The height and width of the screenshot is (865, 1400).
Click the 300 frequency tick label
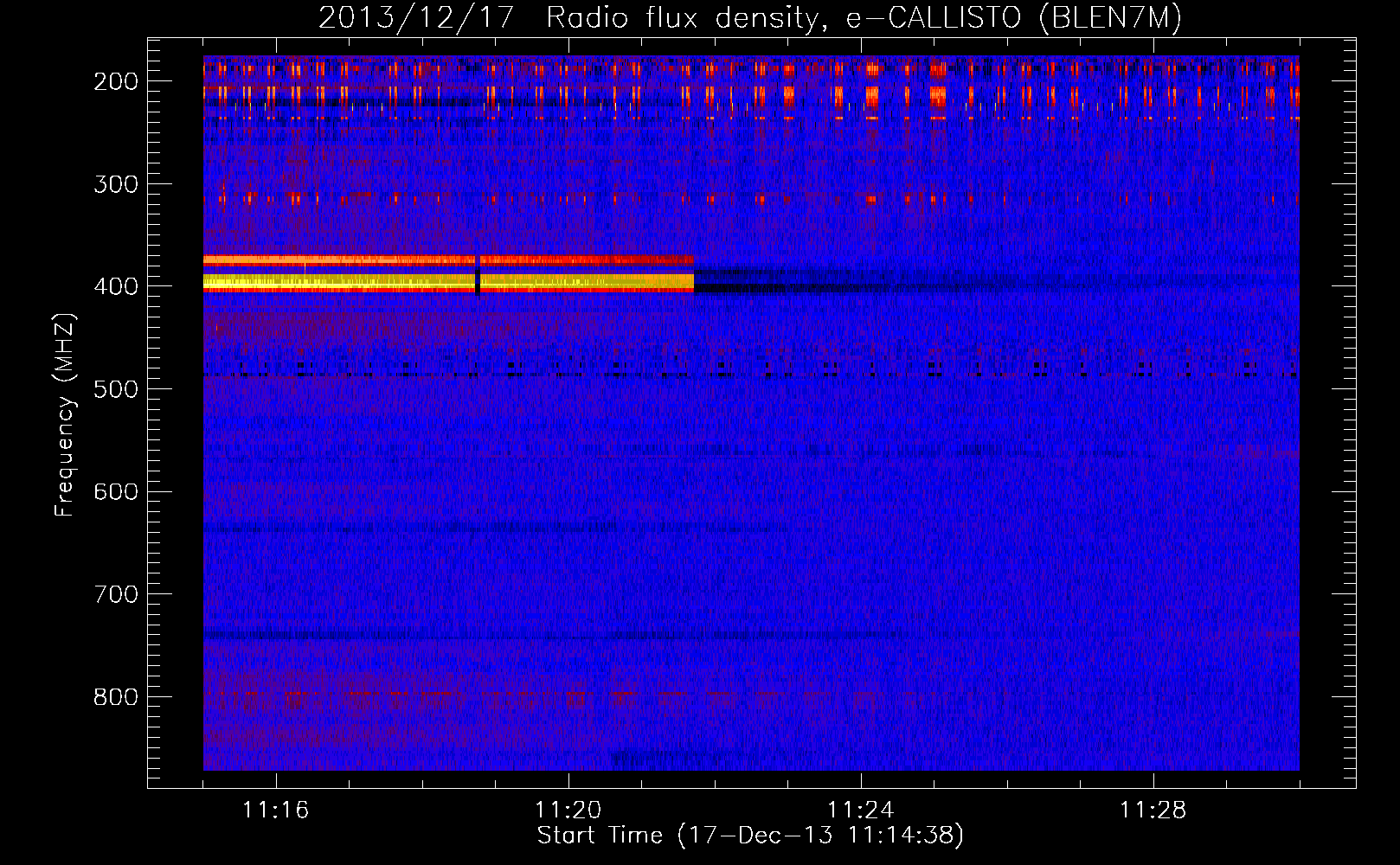[115, 184]
